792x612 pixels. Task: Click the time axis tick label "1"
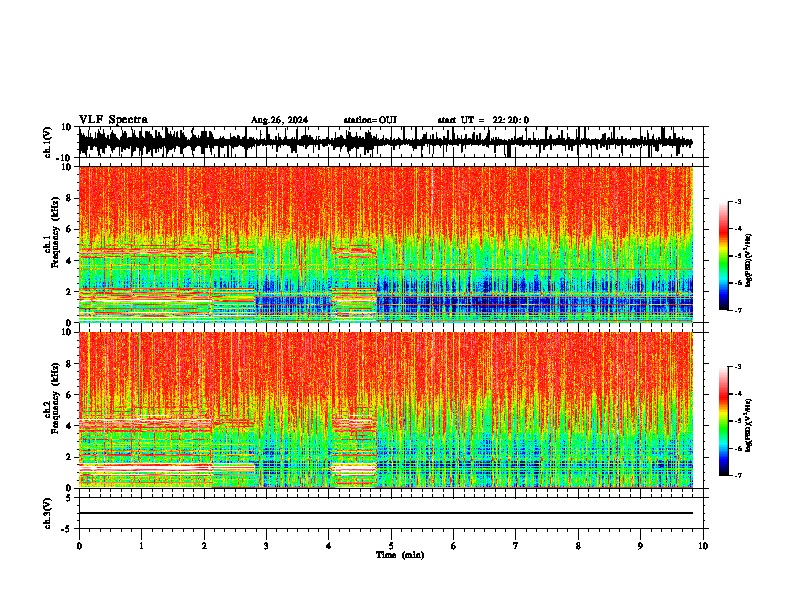[x=141, y=546]
